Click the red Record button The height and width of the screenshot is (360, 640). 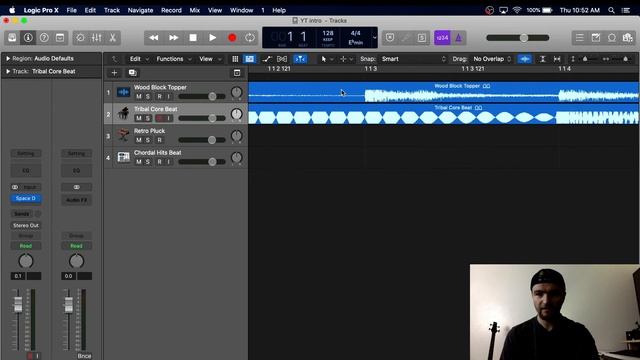[232, 38]
